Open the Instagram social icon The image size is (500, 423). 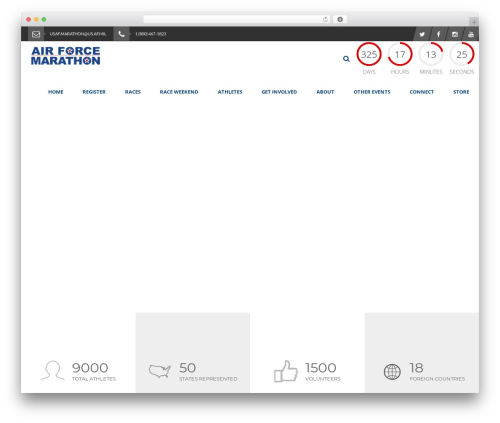[x=455, y=34]
